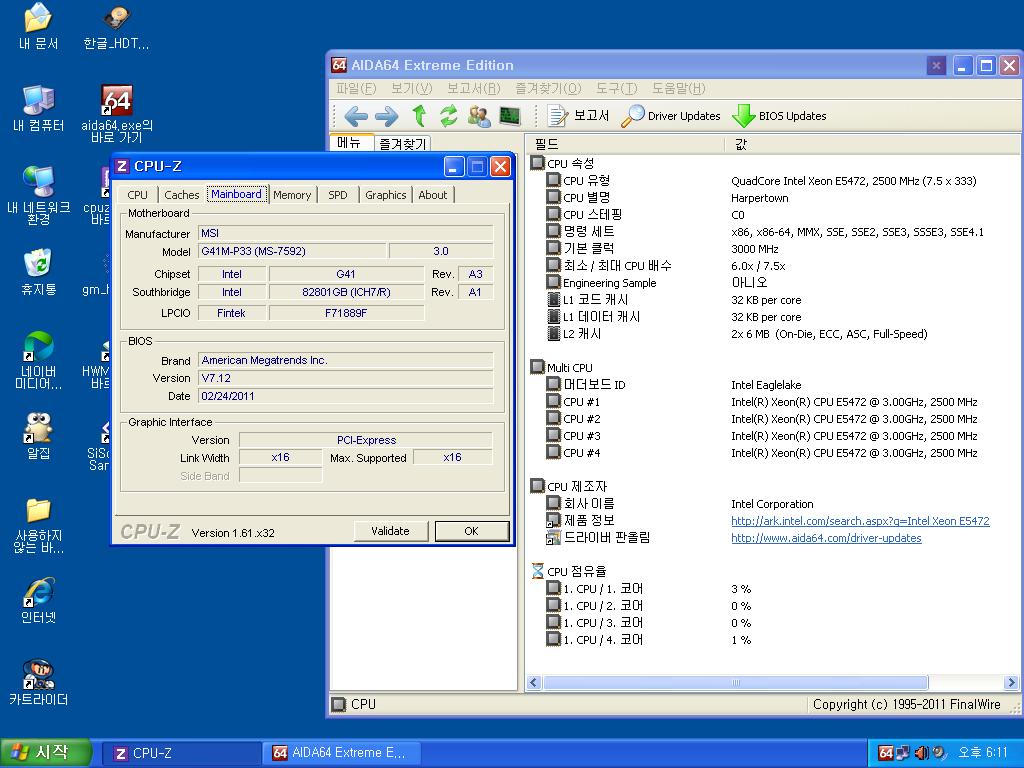1024x768 pixels.
Task: Click the Link Width x16 field
Action: tap(281, 457)
